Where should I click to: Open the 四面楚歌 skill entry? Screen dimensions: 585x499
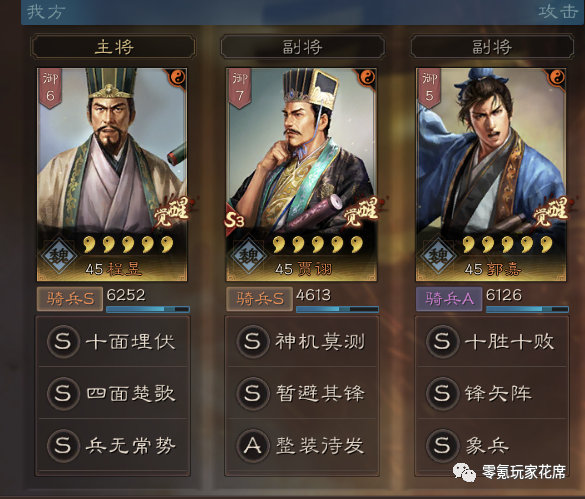(113, 393)
